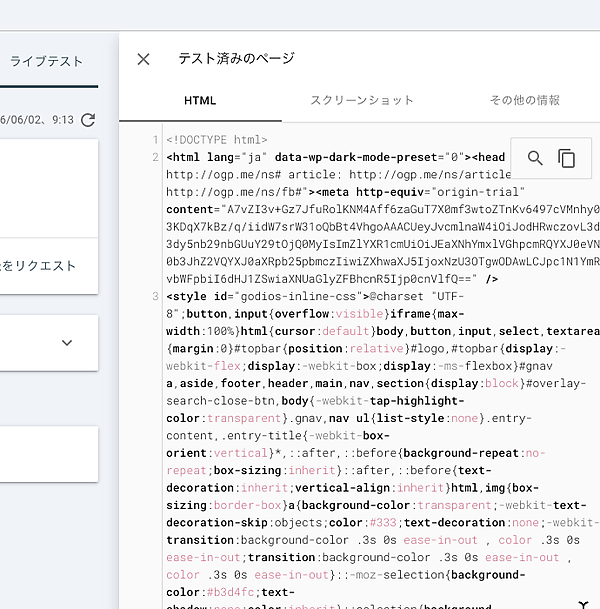Search within the HTML source

click(x=535, y=158)
